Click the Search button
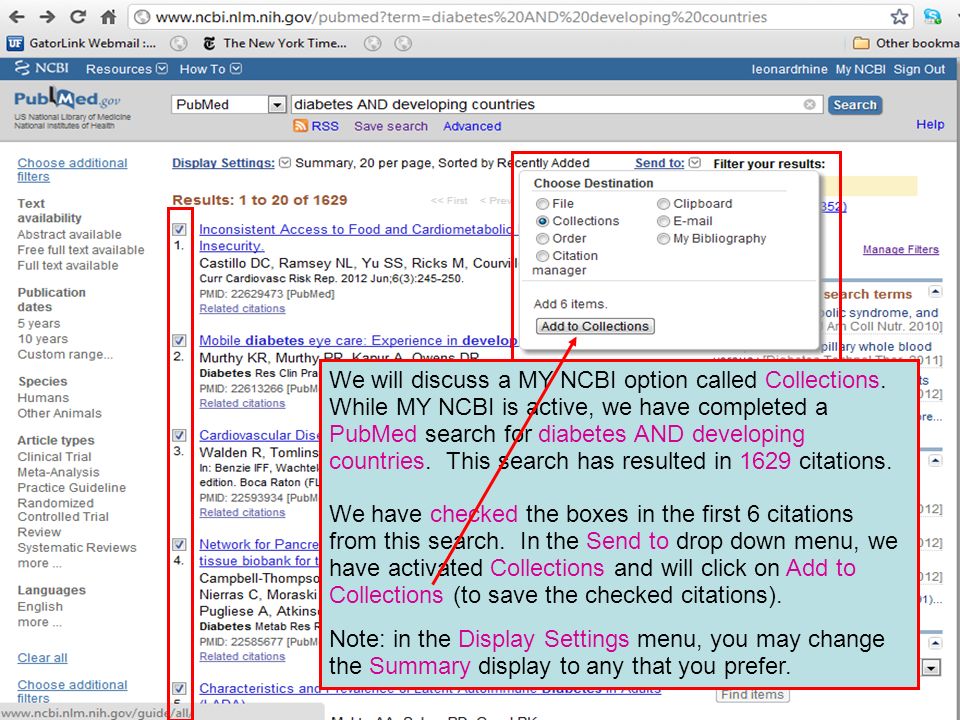Image resolution: width=960 pixels, height=720 pixels. point(855,105)
